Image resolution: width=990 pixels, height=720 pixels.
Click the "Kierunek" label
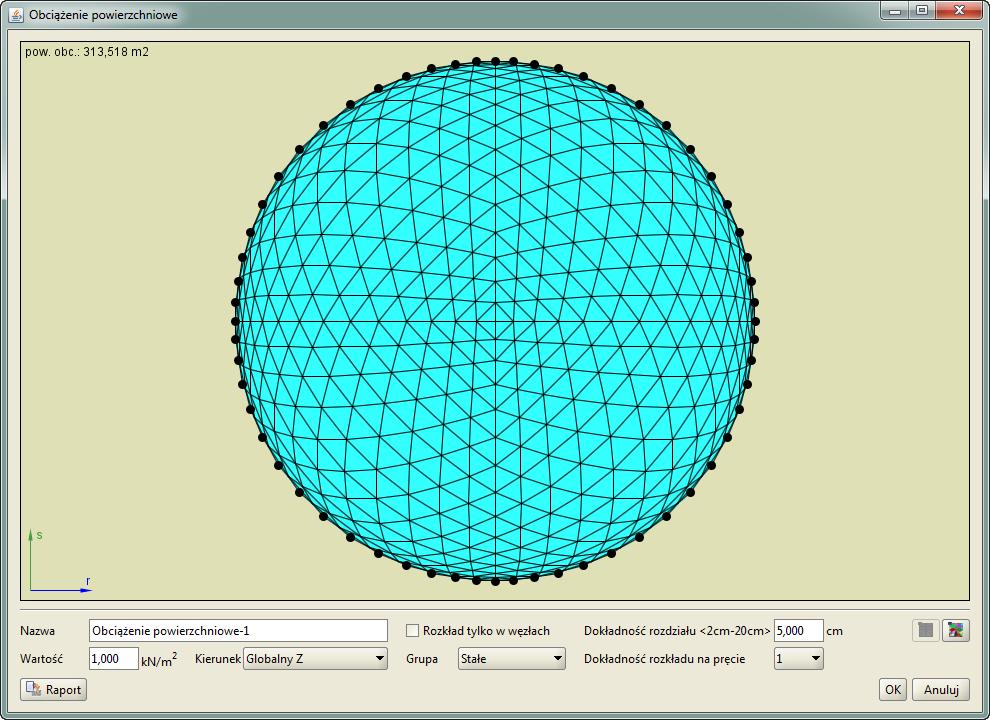(x=218, y=659)
